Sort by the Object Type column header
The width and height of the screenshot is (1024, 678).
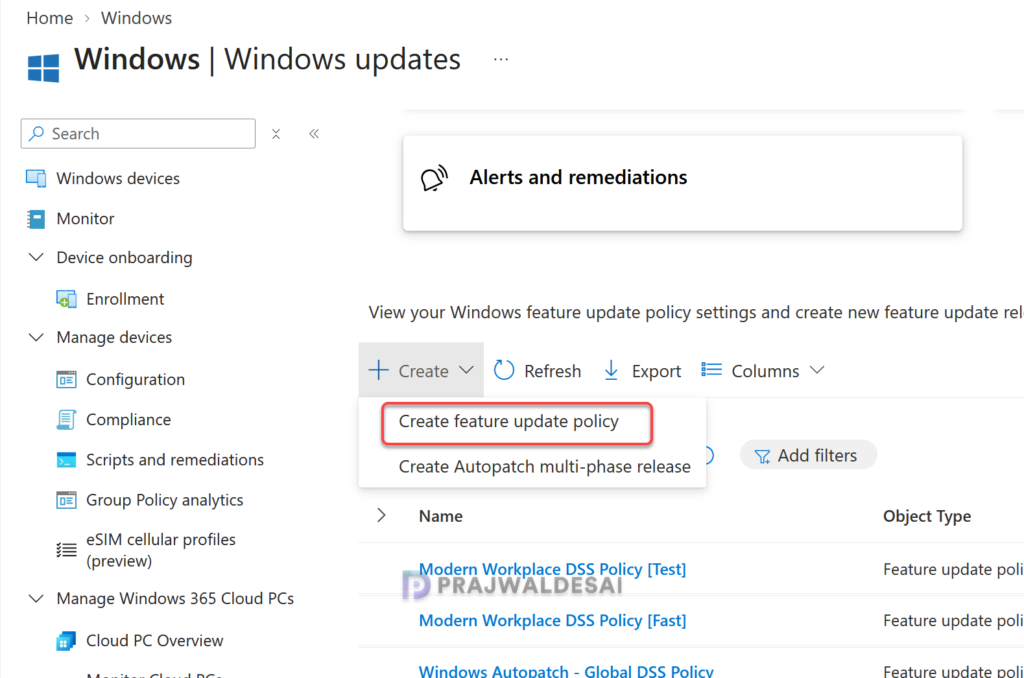coord(927,516)
